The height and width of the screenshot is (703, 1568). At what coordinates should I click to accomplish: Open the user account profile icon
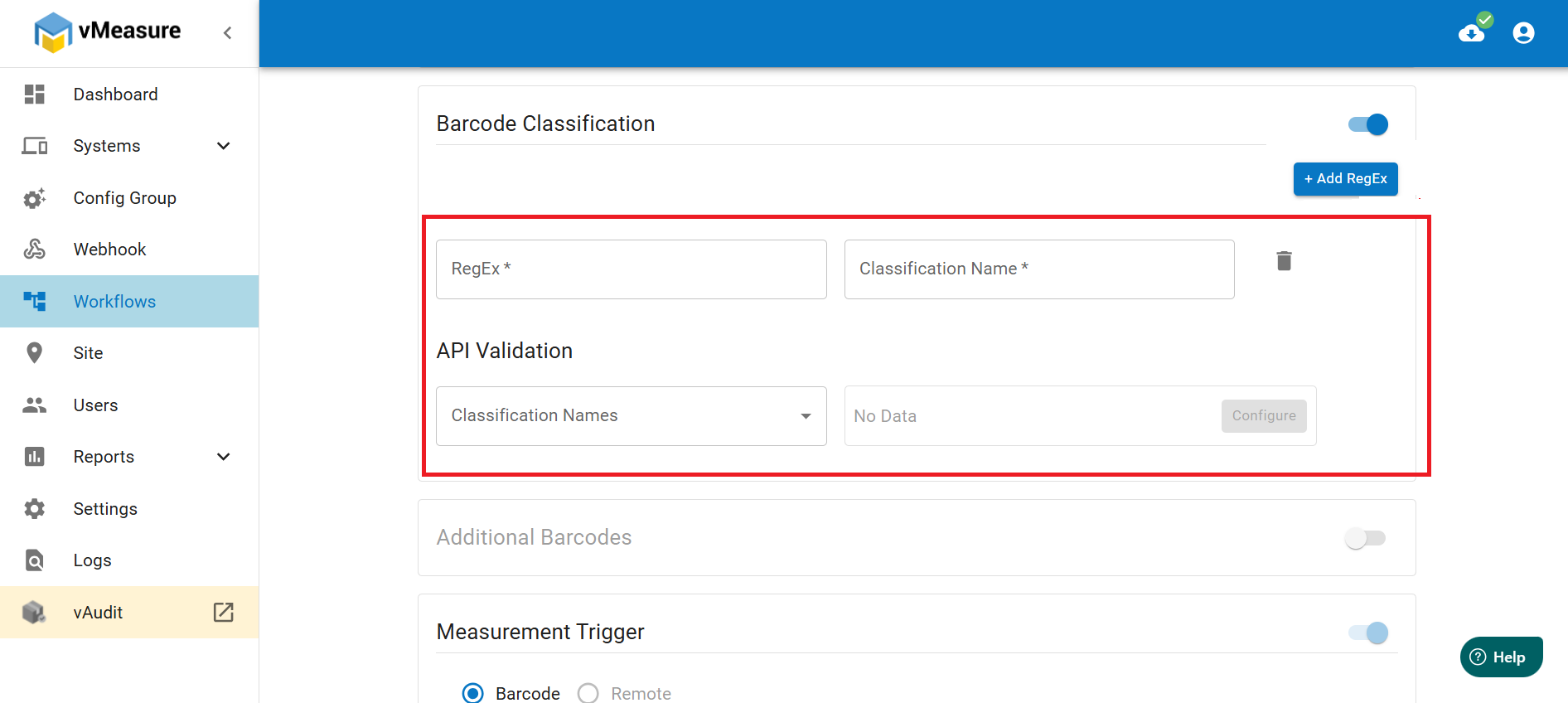[x=1523, y=33]
